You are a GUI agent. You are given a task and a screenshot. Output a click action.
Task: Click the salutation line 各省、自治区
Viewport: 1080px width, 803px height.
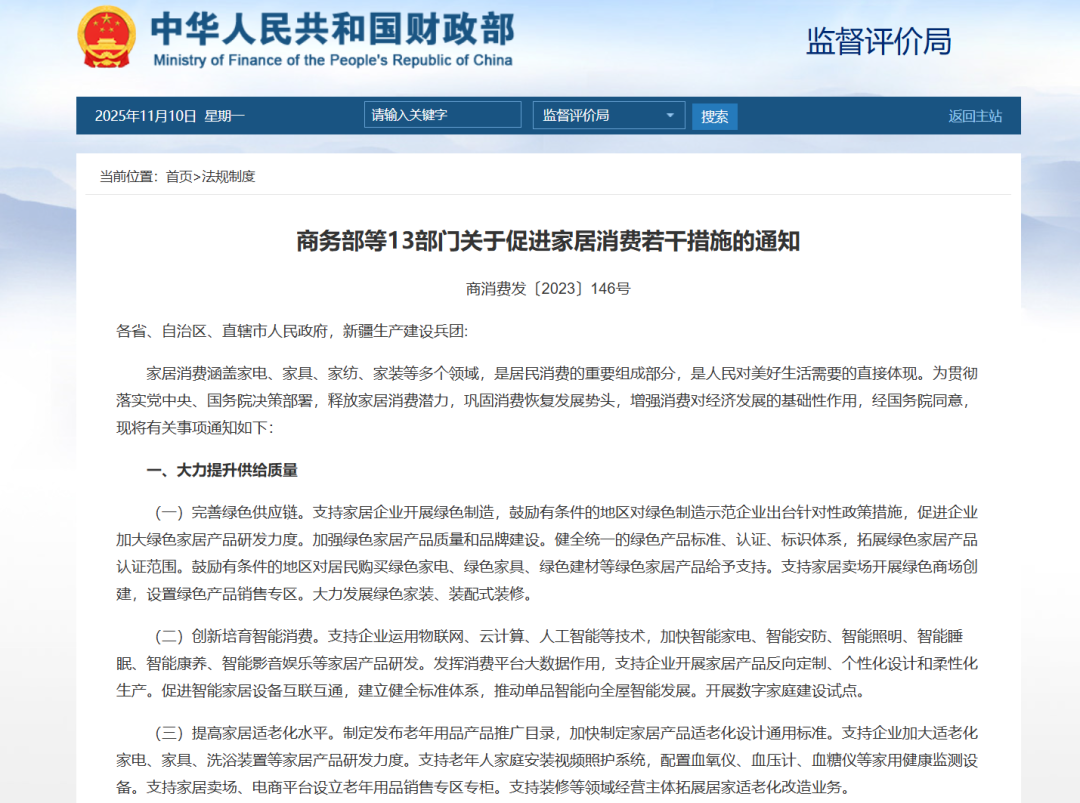[x=291, y=331]
